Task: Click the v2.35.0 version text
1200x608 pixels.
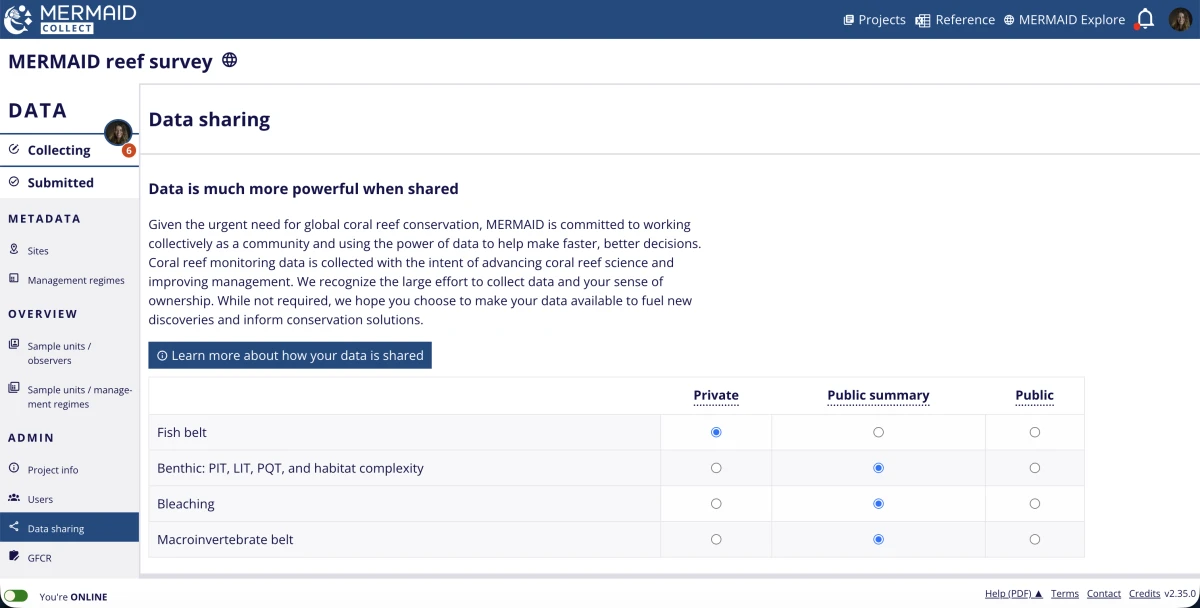Action: [1179, 594]
